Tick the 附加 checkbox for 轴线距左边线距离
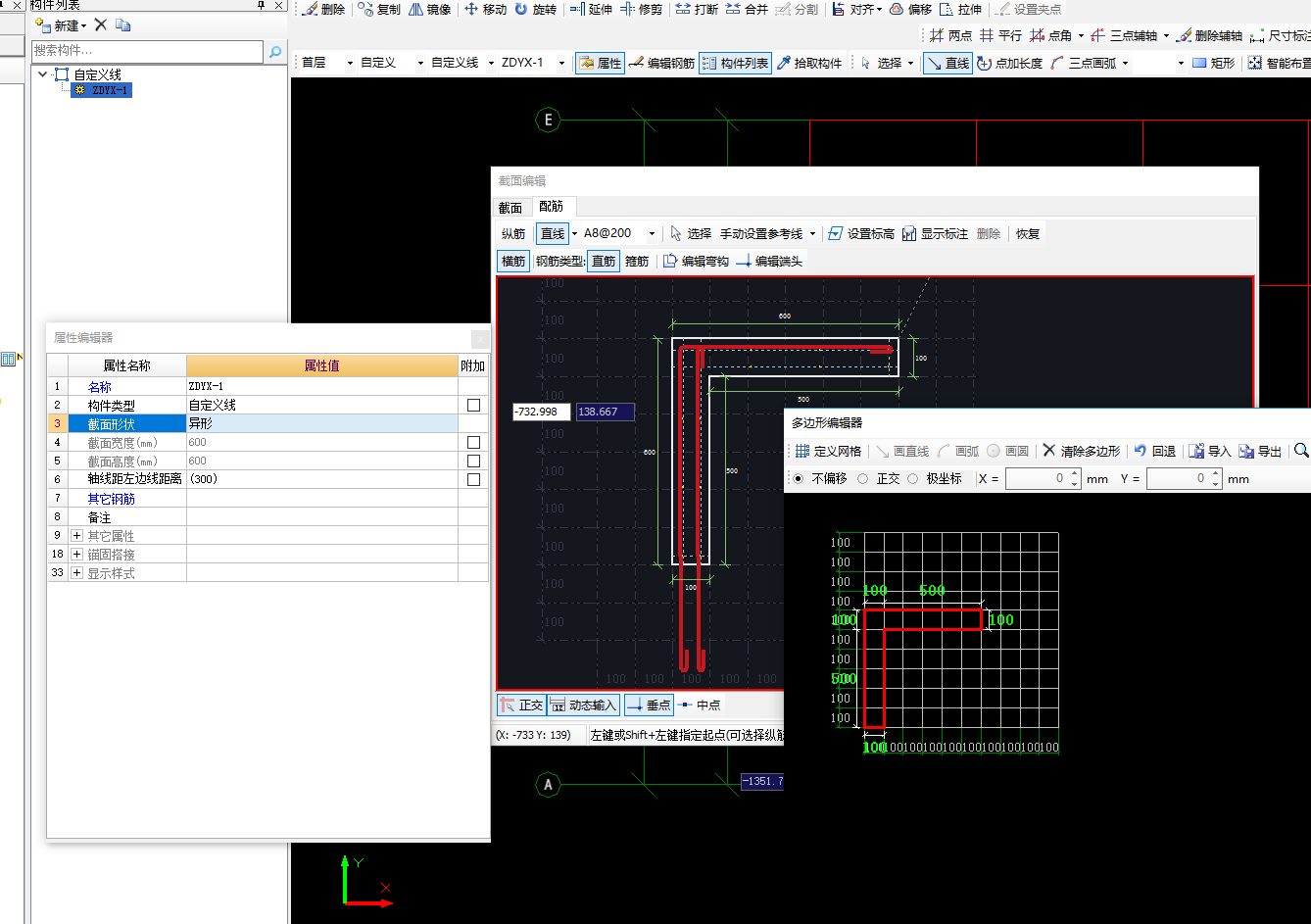The width and height of the screenshot is (1311, 924). pos(473,479)
